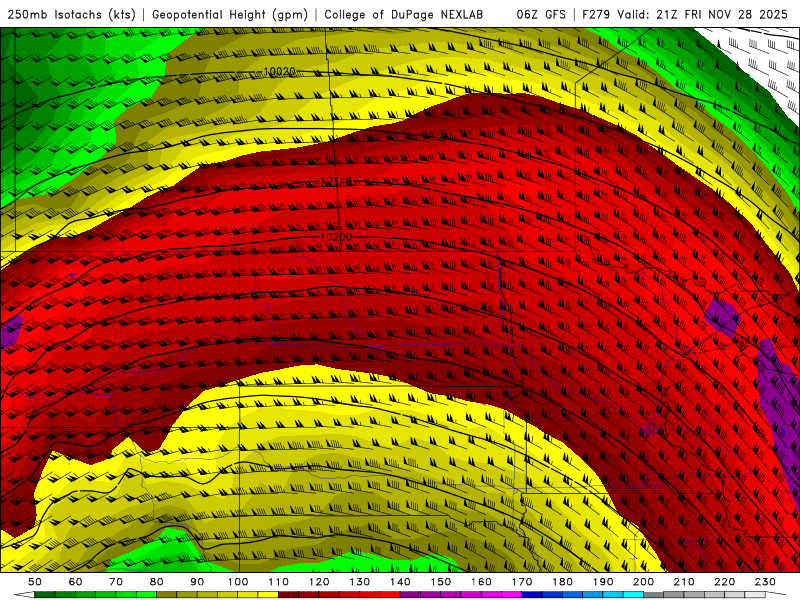Click the 200 value on color scale
The width and height of the screenshot is (800, 600).
(643, 582)
